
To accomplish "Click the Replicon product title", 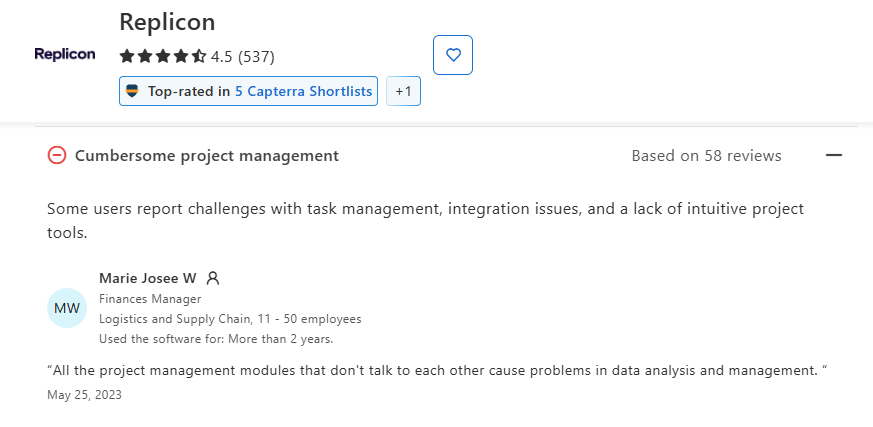I will 167,22.
